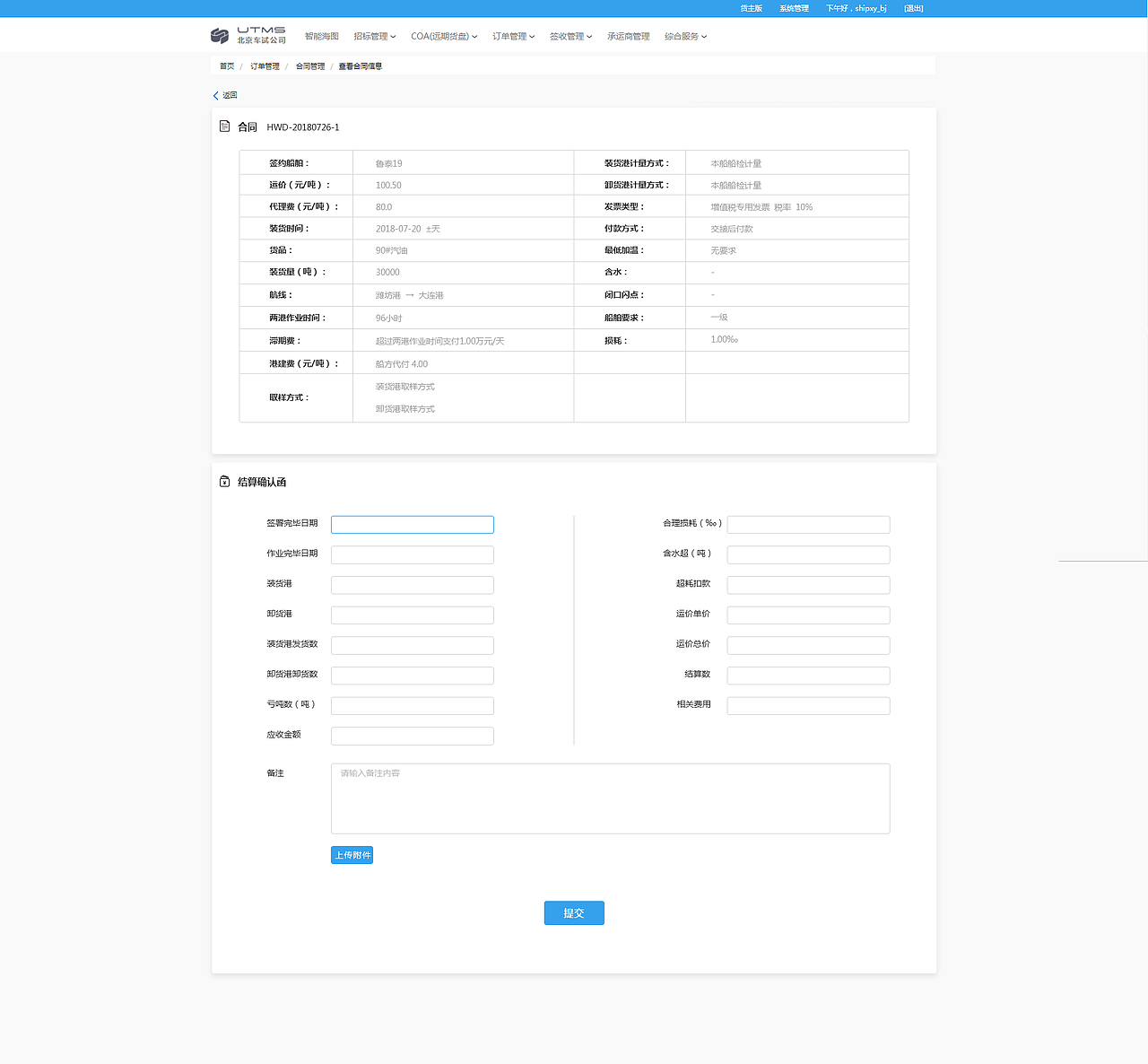Go to 订单管理 breadcrumb

coord(265,66)
